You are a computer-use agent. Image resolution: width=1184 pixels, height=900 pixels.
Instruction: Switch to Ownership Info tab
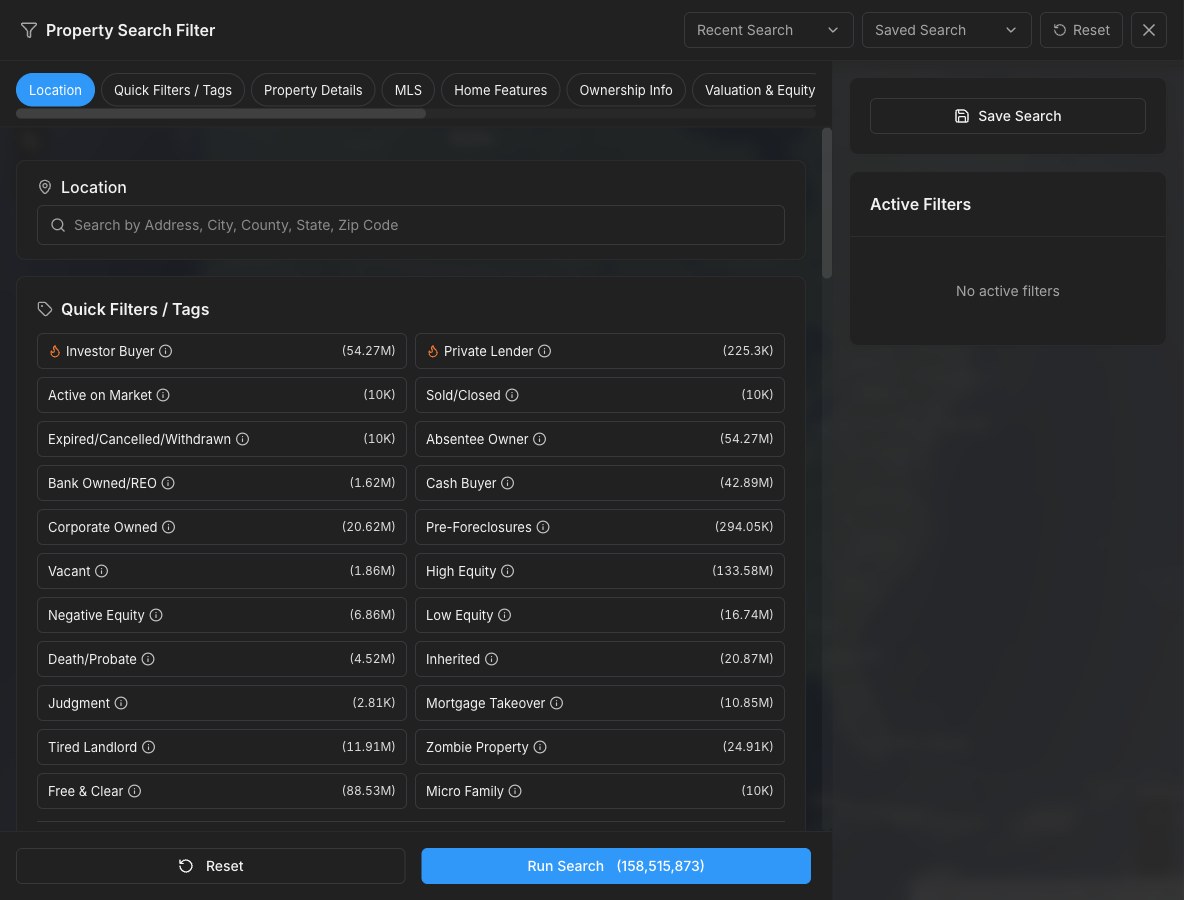tap(625, 90)
